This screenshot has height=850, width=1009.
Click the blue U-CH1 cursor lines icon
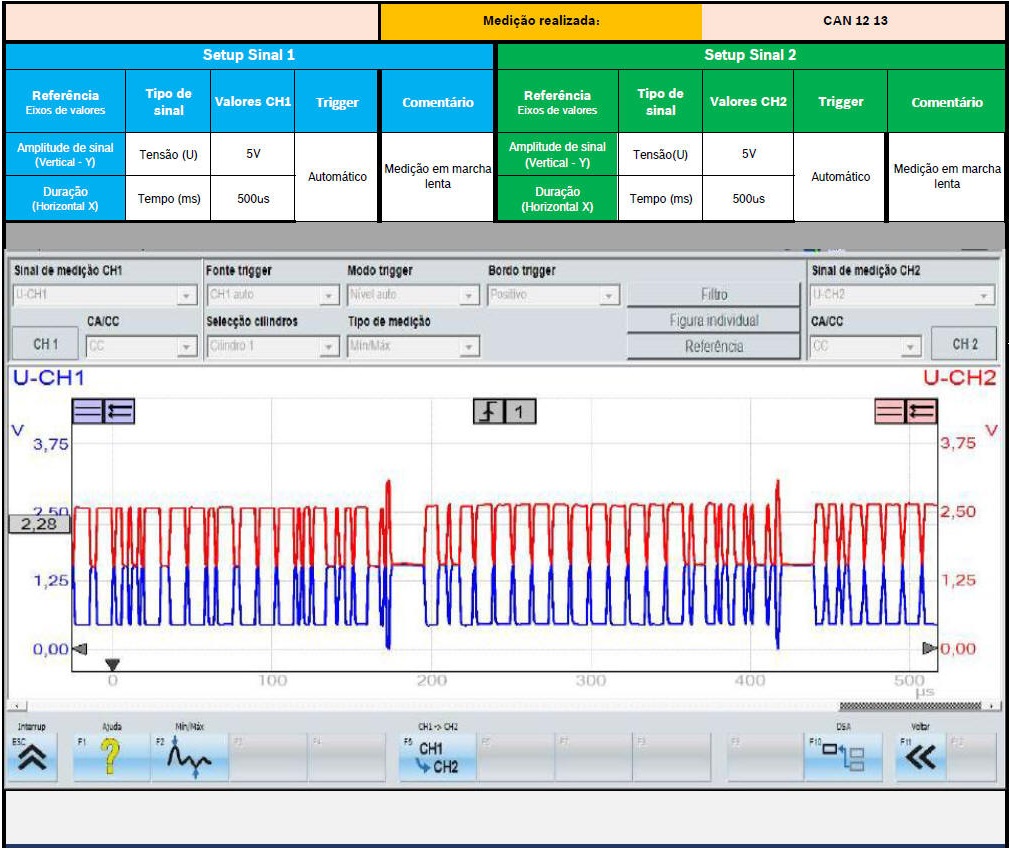(87, 411)
